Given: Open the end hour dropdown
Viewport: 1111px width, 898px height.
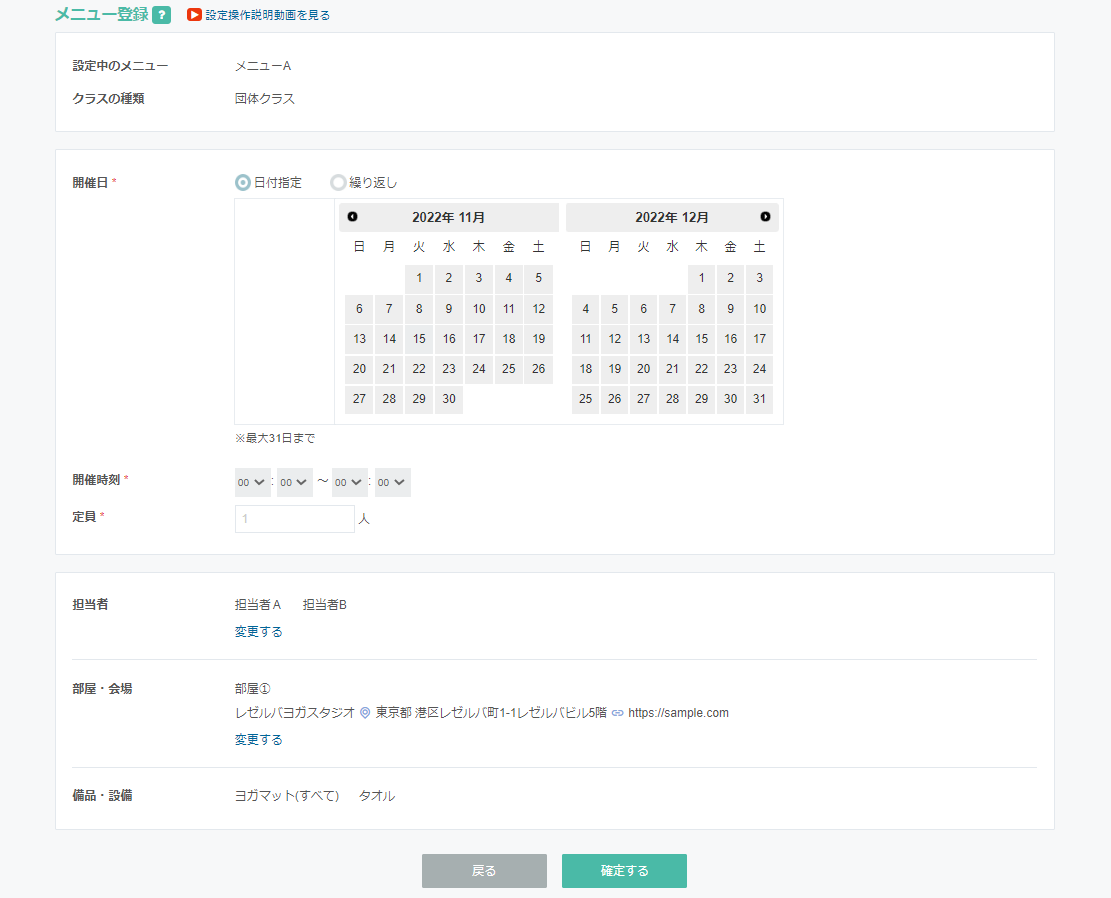Looking at the screenshot, I should click(350, 483).
